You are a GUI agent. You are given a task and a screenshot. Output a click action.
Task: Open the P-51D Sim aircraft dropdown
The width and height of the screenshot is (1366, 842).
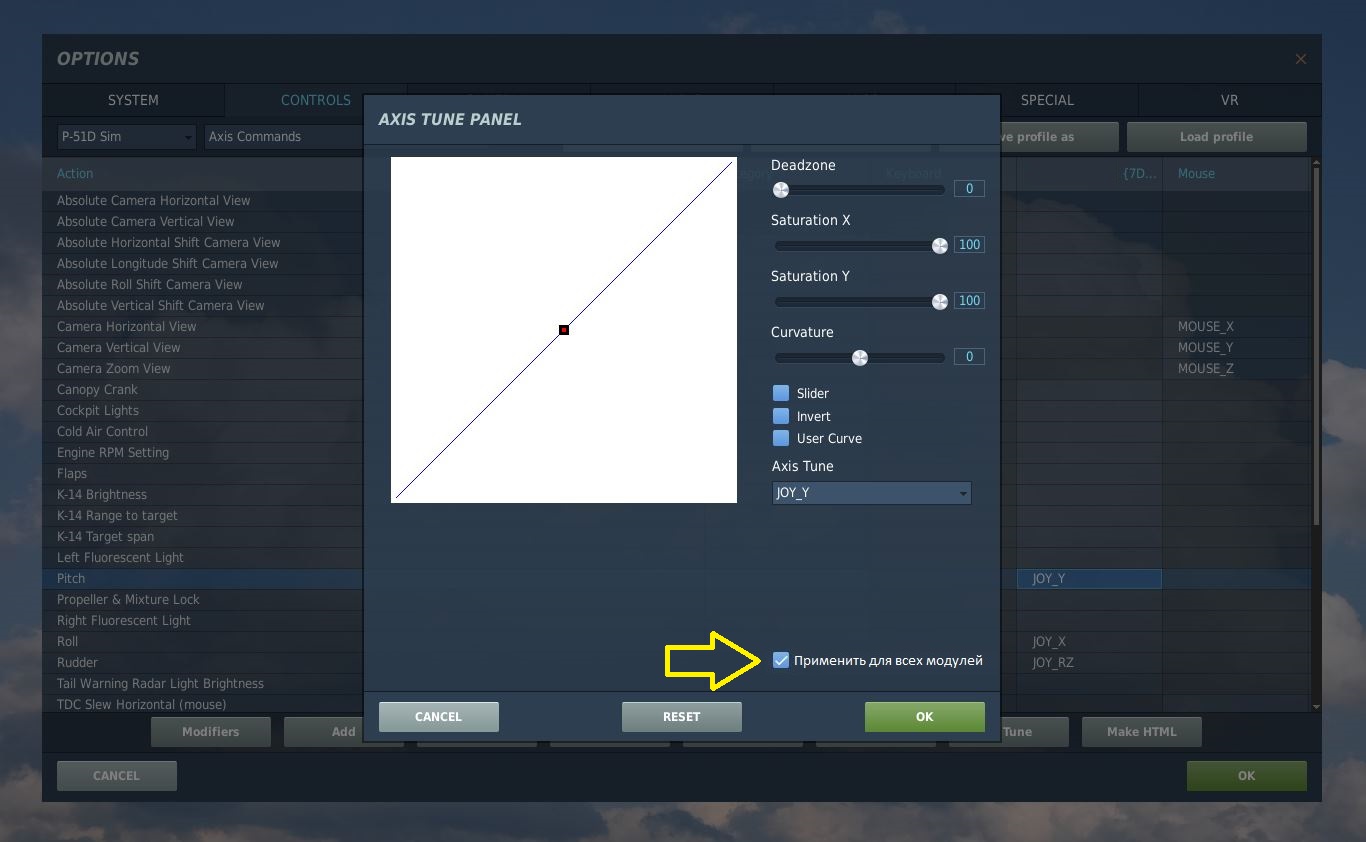click(126, 137)
